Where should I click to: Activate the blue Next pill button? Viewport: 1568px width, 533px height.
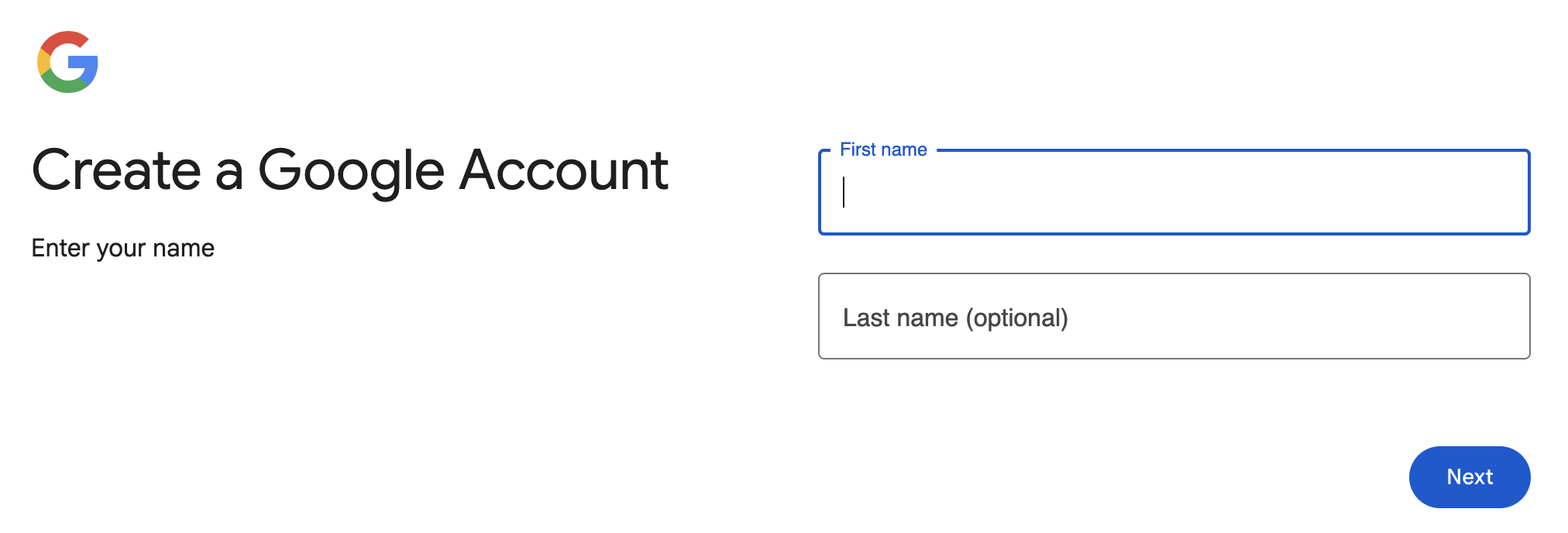pos(1469,477)
